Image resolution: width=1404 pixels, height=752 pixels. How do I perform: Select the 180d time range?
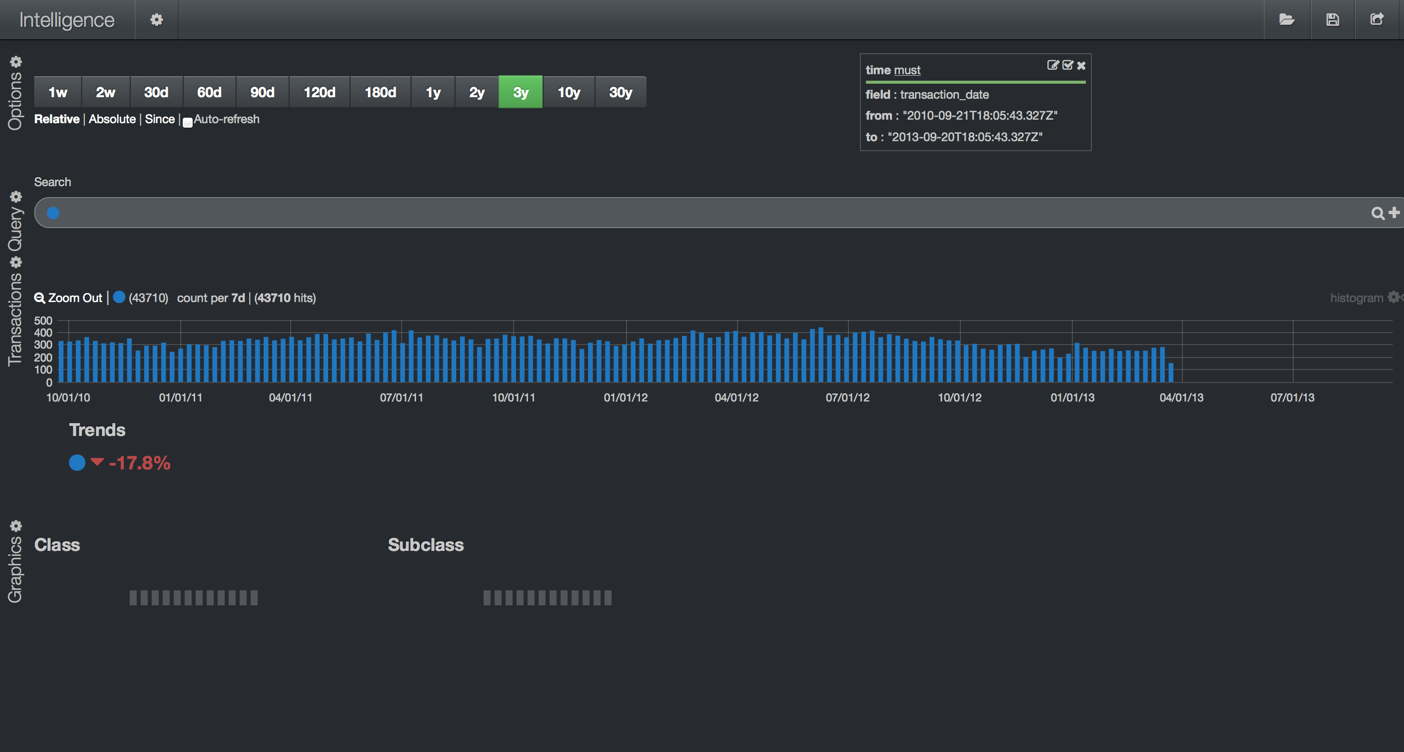pyautogui.click(x=380, y=92)
